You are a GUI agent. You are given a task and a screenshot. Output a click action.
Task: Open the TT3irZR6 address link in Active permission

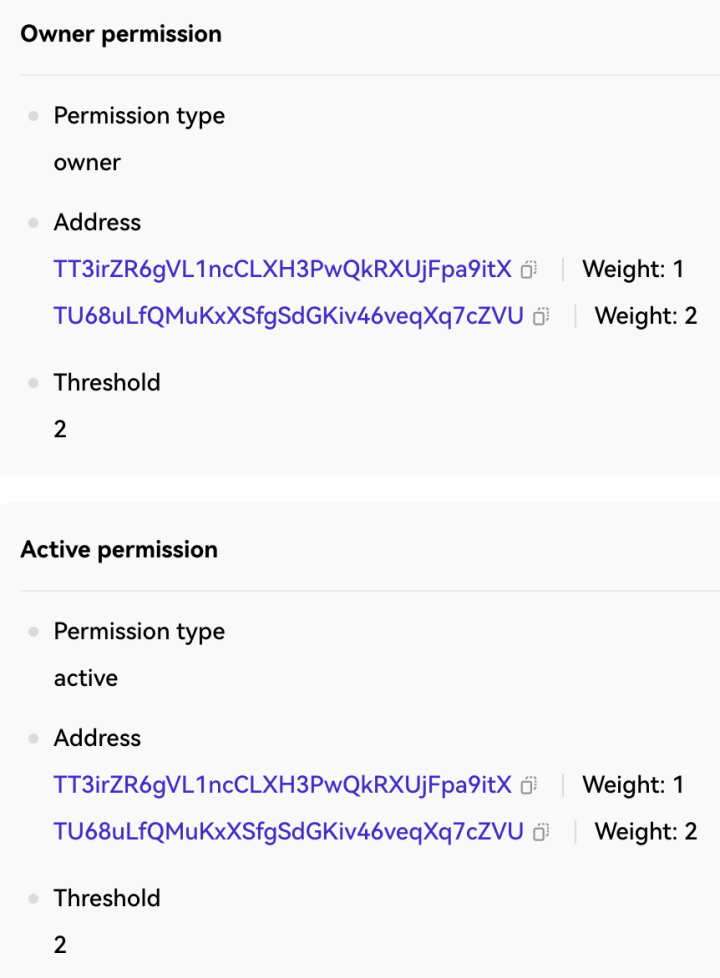282,785
